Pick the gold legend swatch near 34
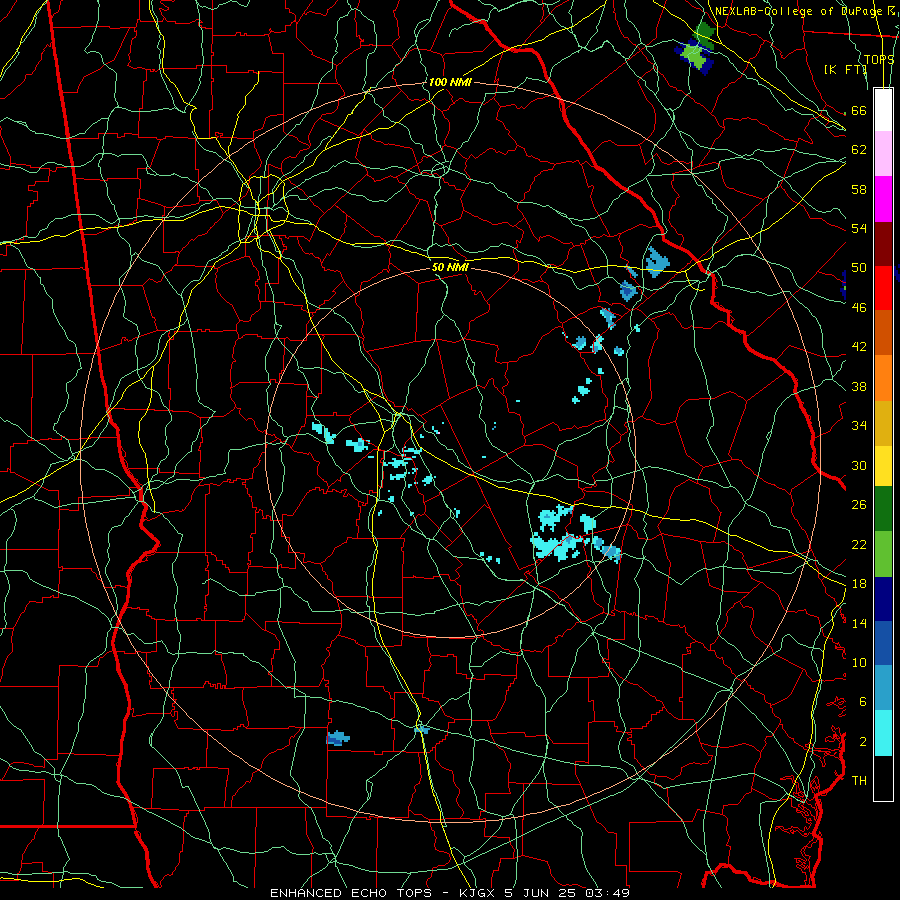Screen dimensions: 900x900 (x=883, y=423)
